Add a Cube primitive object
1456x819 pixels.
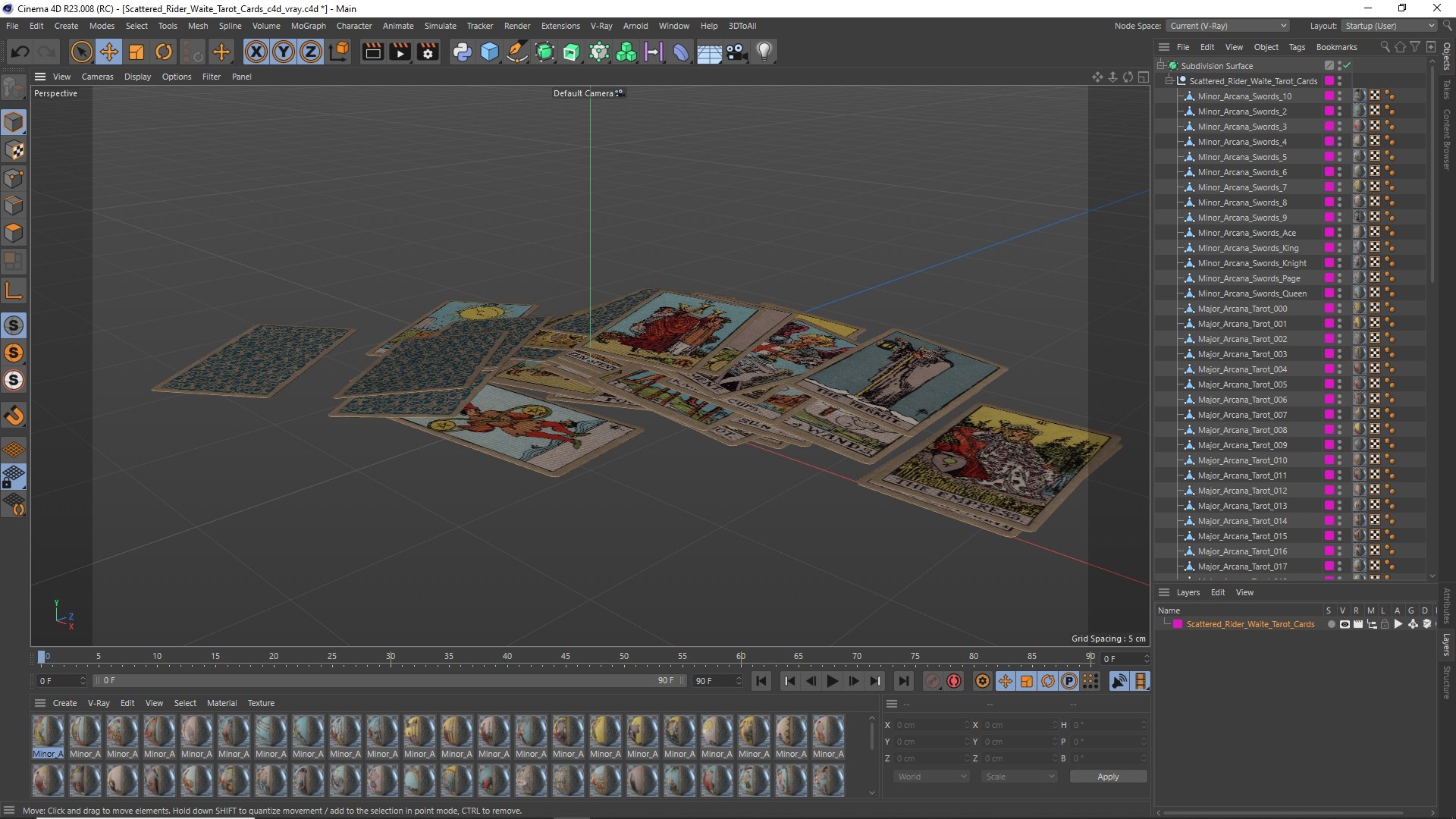490,52
